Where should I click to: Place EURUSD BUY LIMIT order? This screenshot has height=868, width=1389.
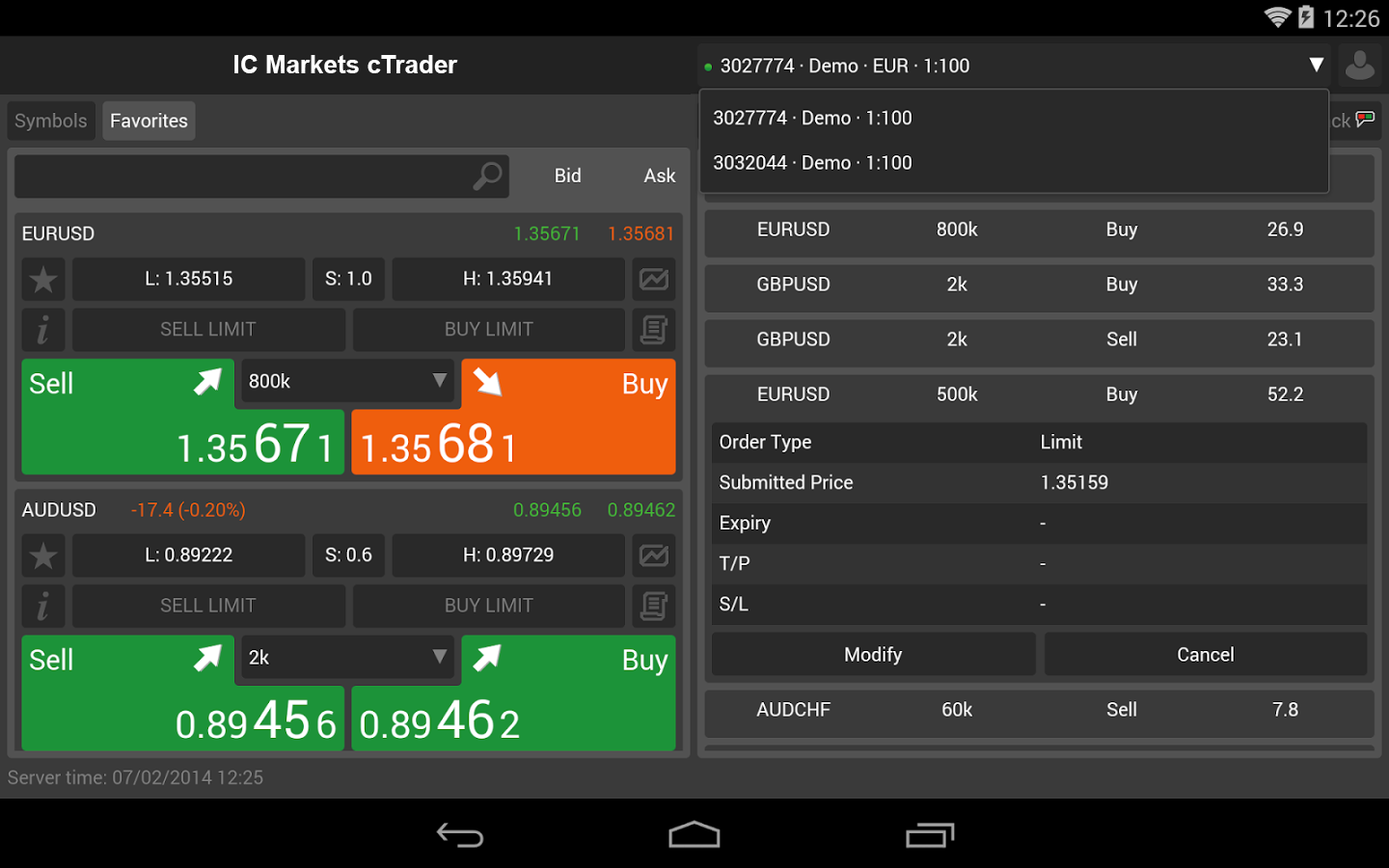pos(489,330)
